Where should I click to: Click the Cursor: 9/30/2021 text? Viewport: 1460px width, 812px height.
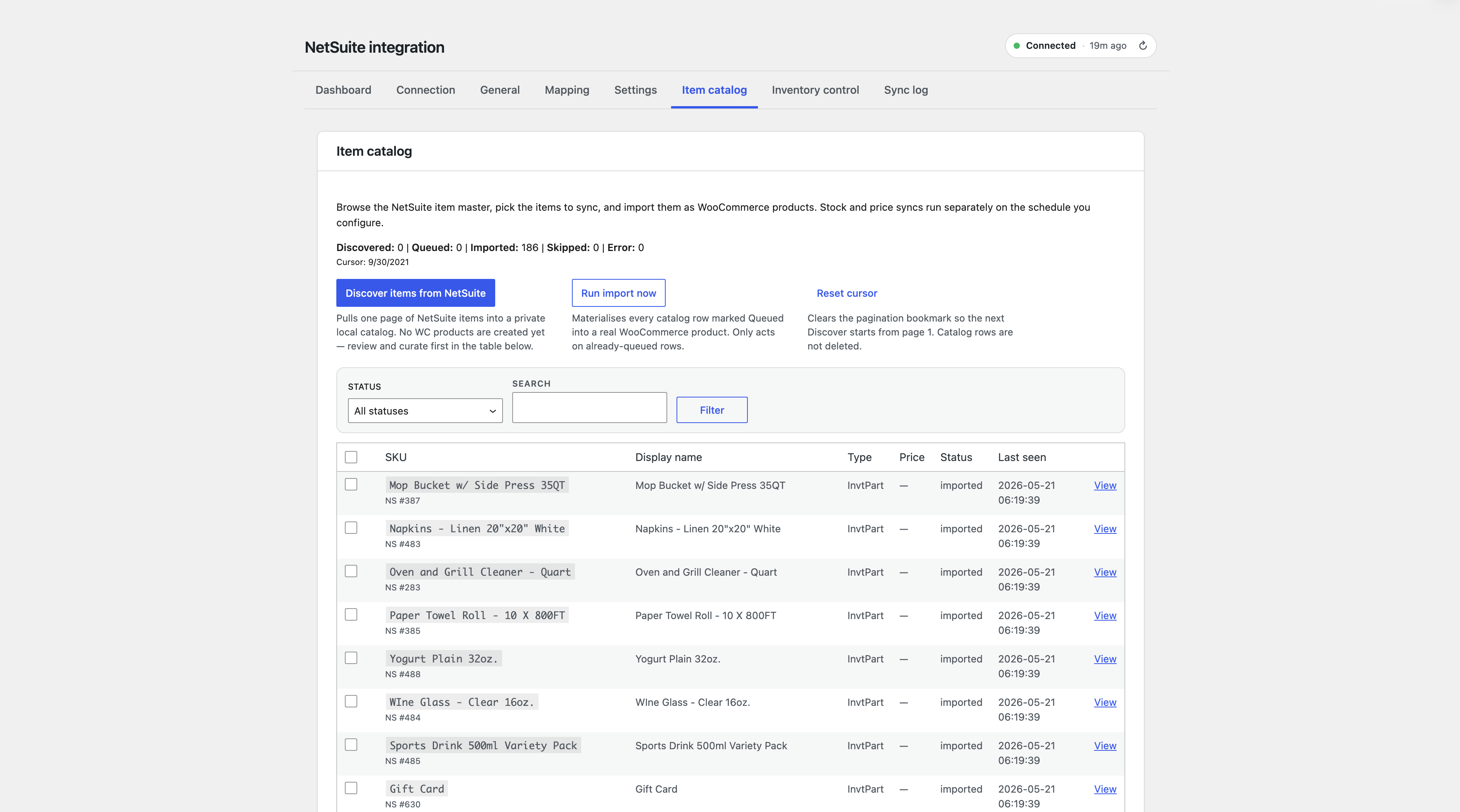click(372, 262)
